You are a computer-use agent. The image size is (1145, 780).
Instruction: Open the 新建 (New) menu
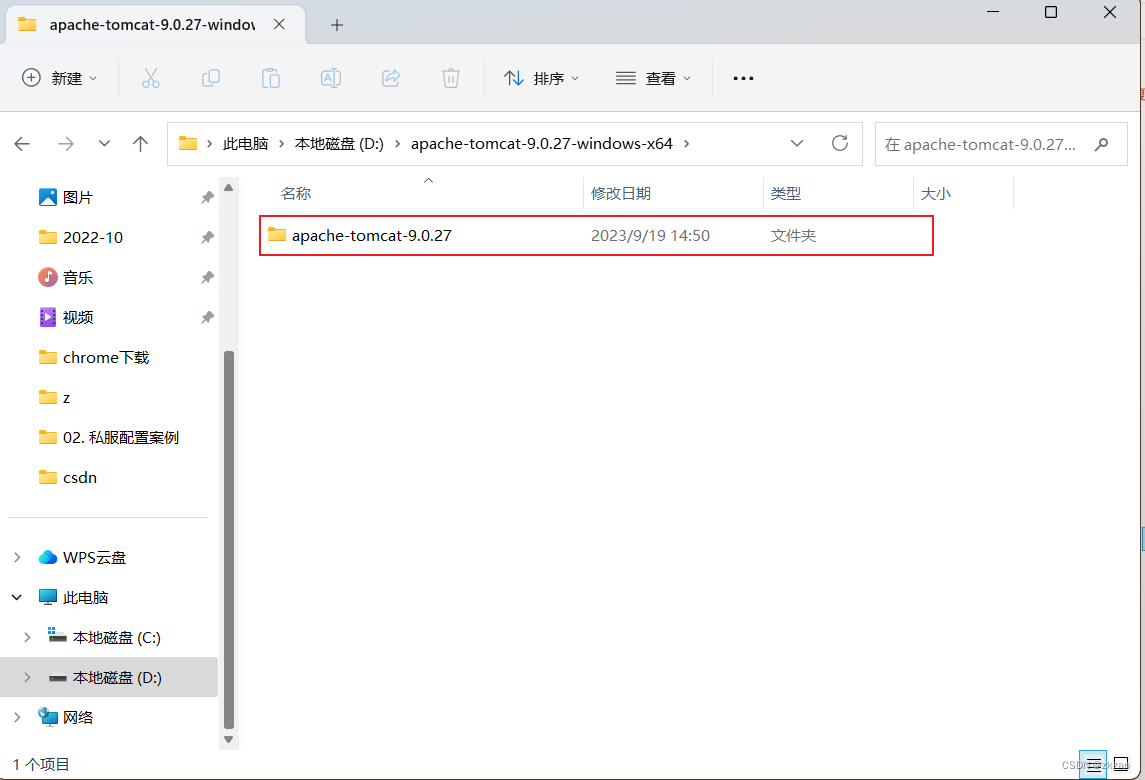[59, 78]
